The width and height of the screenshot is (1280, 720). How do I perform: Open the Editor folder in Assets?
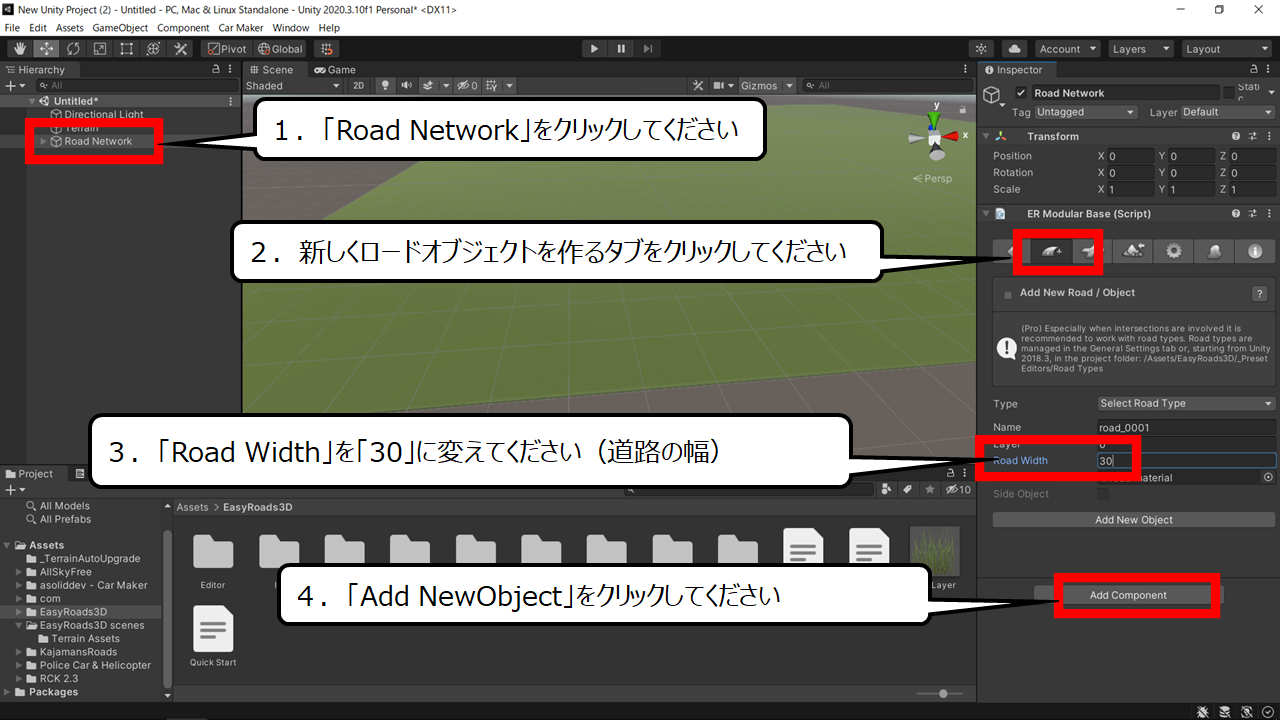tap(212, 560)
